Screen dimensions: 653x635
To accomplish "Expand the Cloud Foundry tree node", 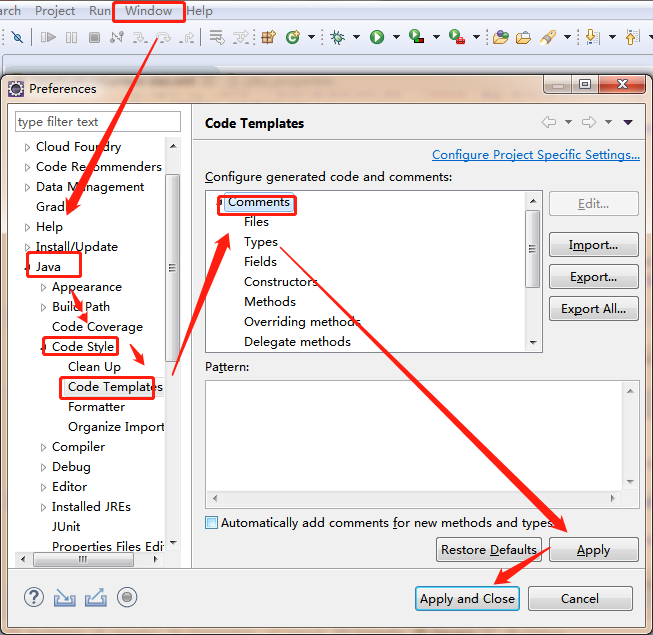I will tap(27, 147).
